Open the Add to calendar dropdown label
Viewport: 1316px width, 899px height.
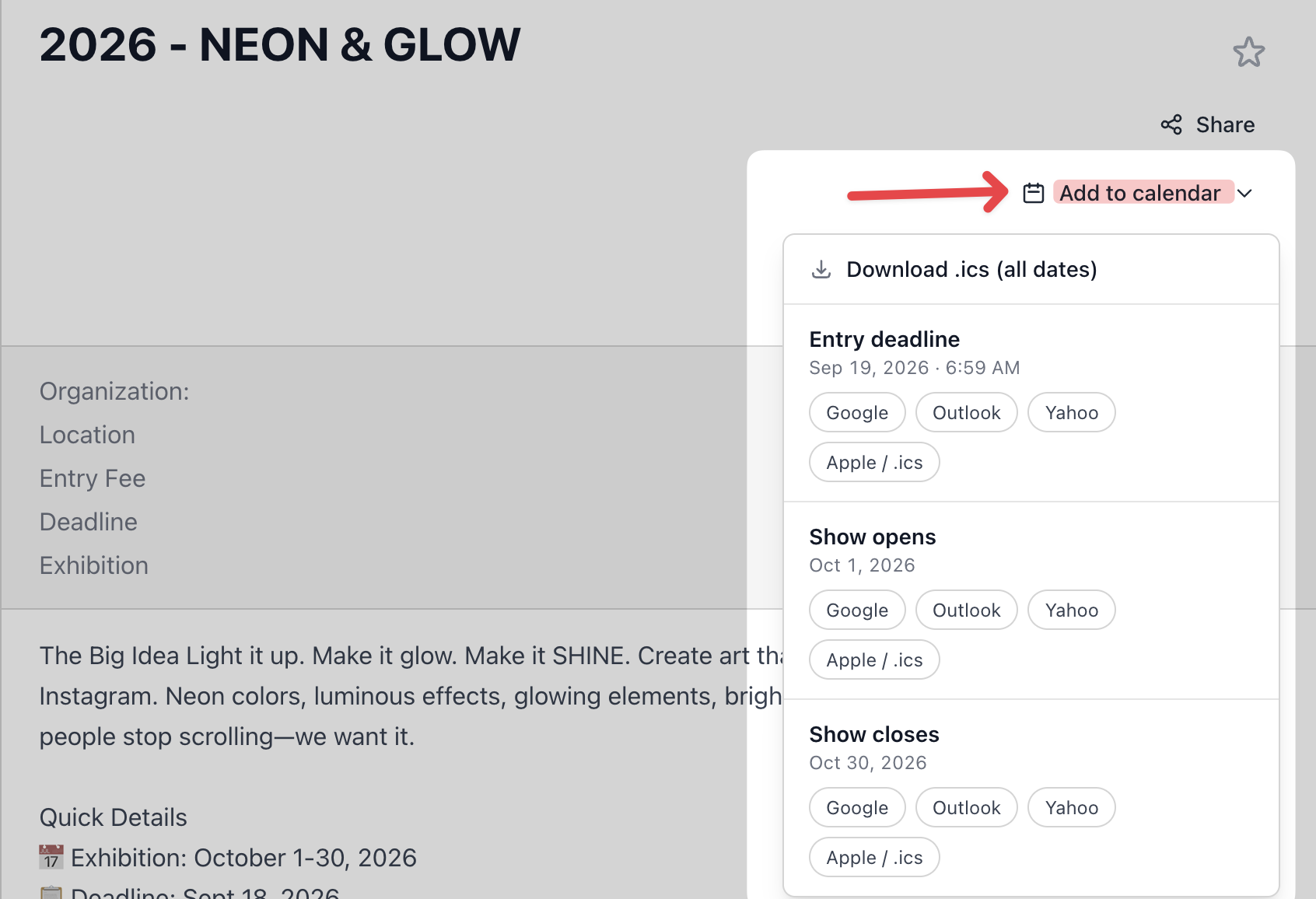(1140, 193)
